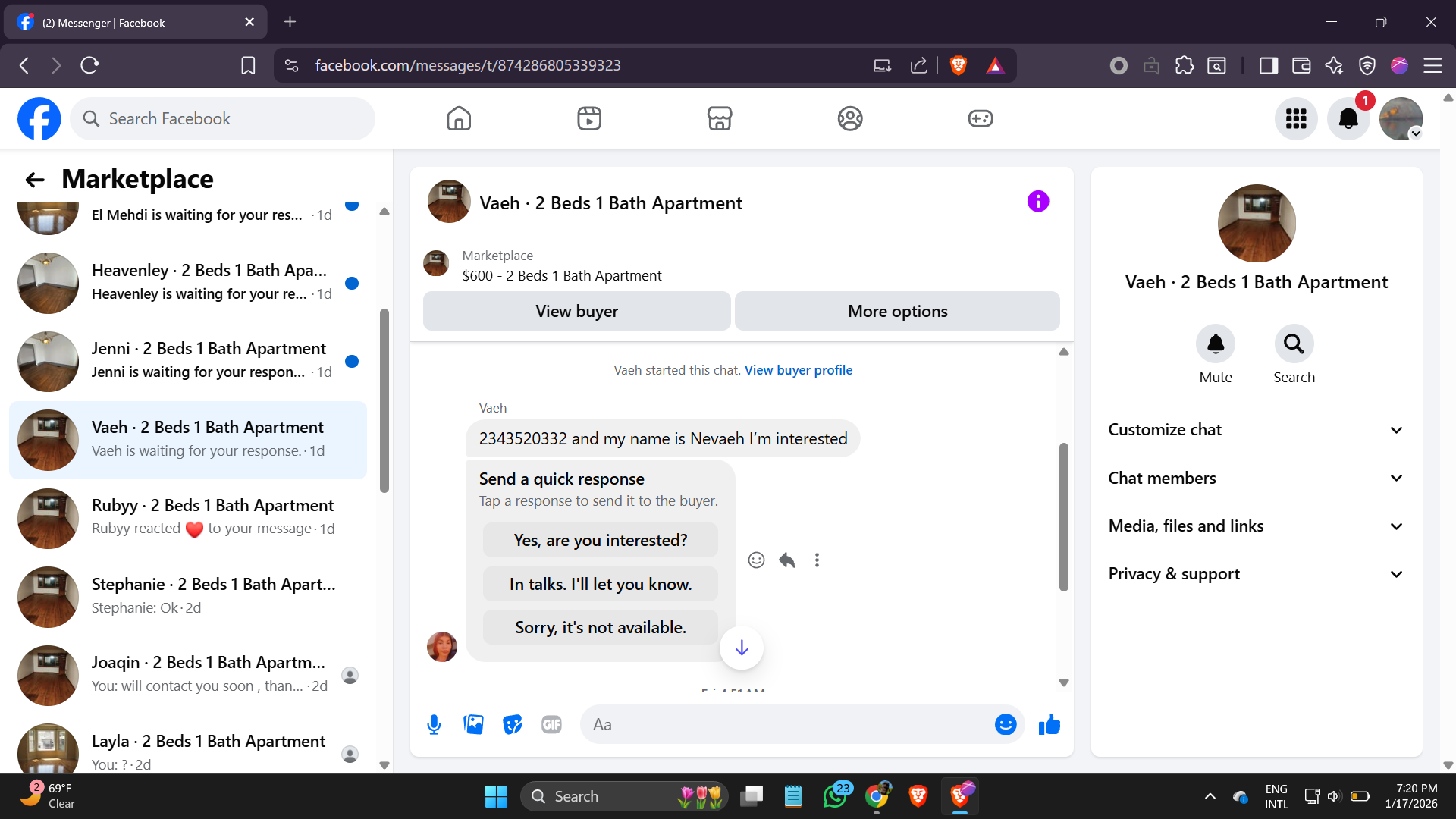Open View buyer profile link

coord(798,370)
